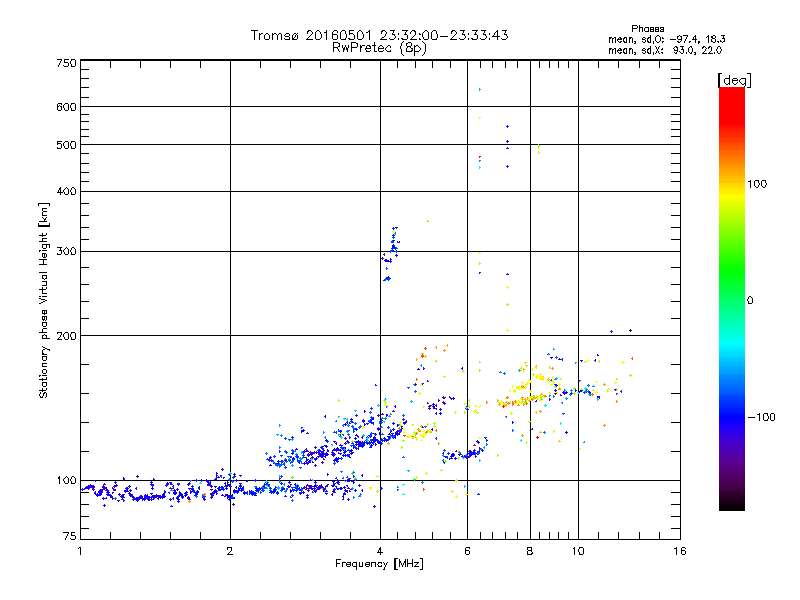
Task: Click the colorbar label '100'
Action: (x=757, y=184)
